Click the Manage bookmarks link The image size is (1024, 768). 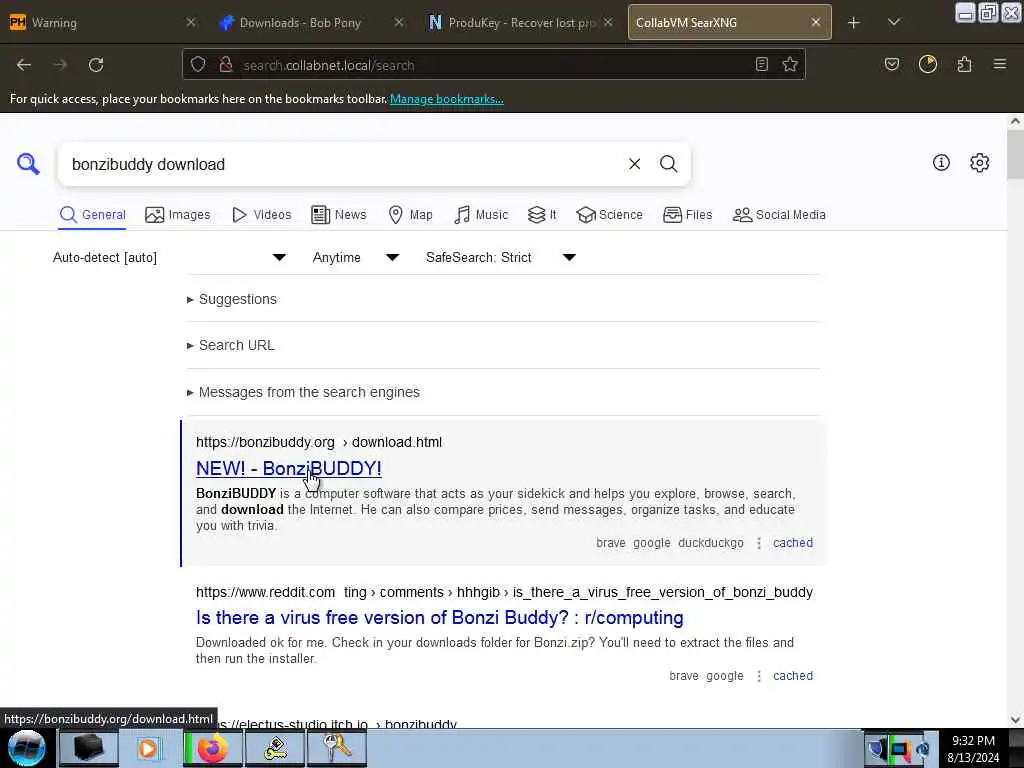point(447,99)
